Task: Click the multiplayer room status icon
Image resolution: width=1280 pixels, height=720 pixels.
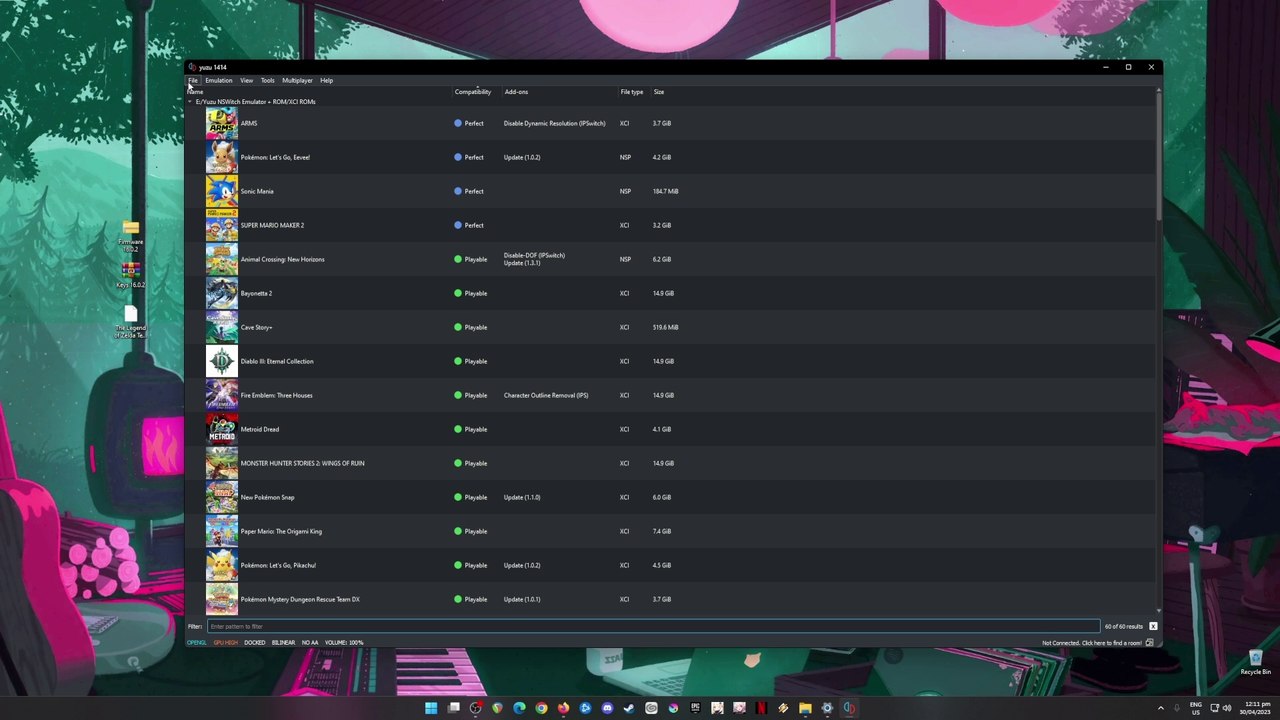Action: (x=1150, y=643)
